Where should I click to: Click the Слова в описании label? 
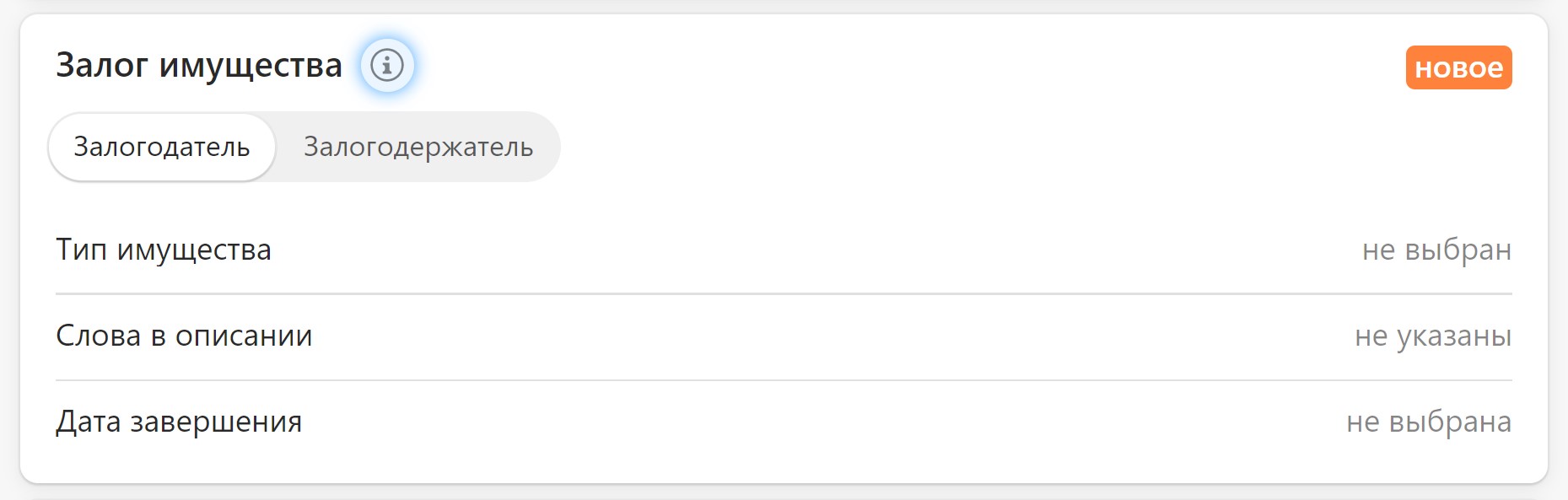click(x=184, y=336)
